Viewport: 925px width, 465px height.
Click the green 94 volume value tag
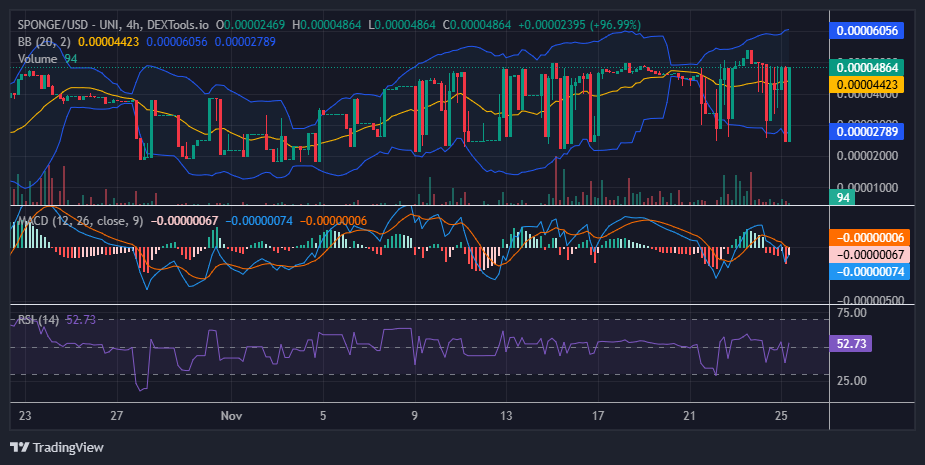coord(843,197)
